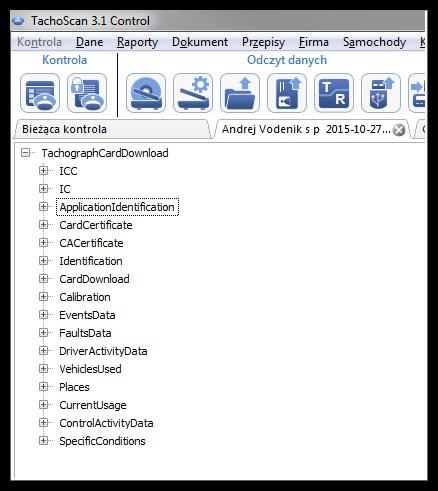Select the CardCertificate label

(x=96, y=225)
